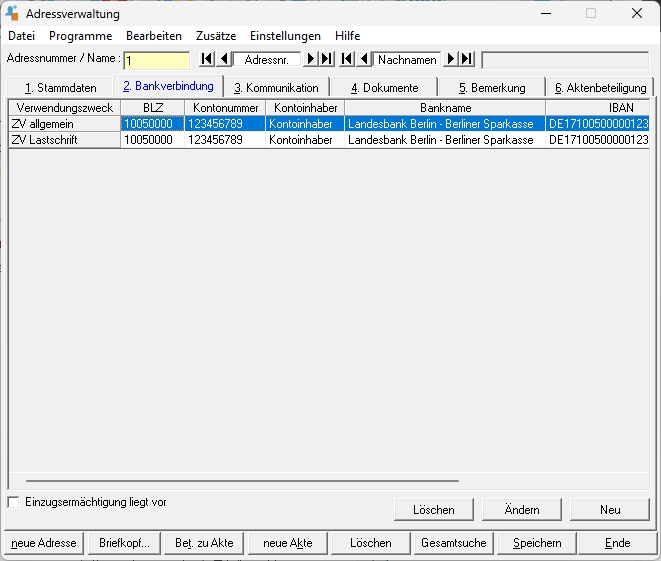
Task: Open the Zusätze menu
Action: pos(216,35)
